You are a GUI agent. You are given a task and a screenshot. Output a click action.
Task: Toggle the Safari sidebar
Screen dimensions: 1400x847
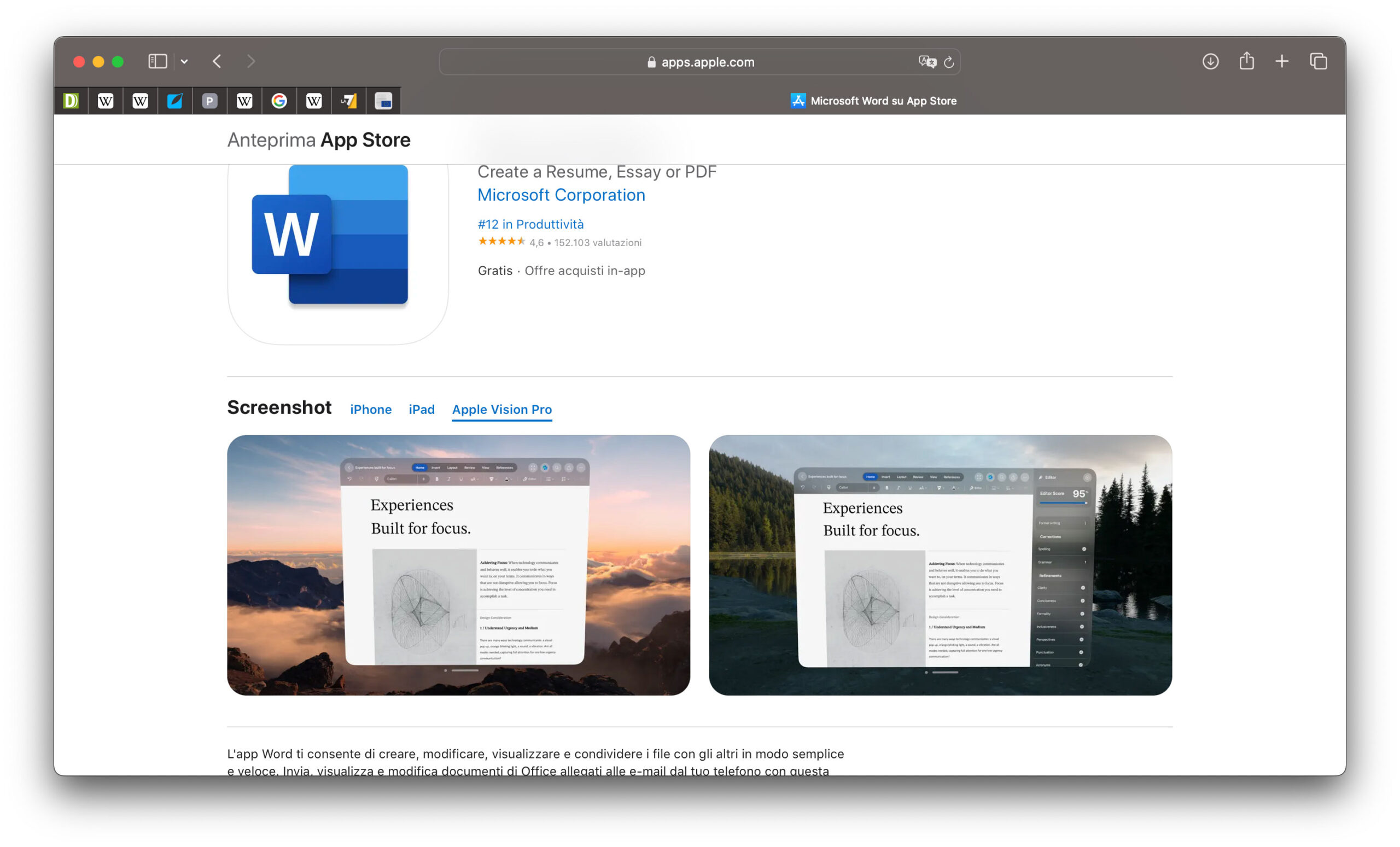point(157,61)
